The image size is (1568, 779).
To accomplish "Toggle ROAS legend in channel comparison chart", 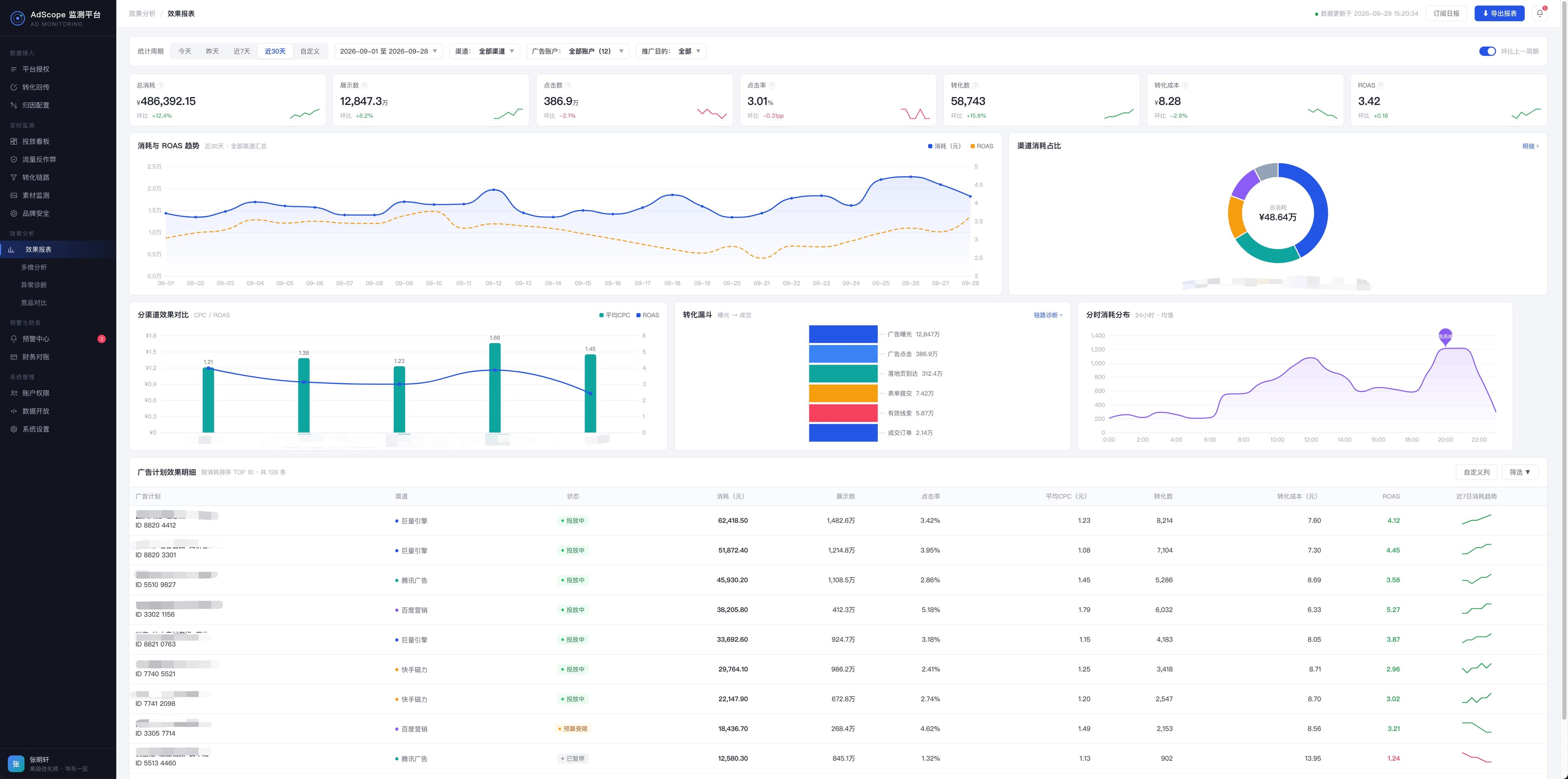I will coord(648,315).
